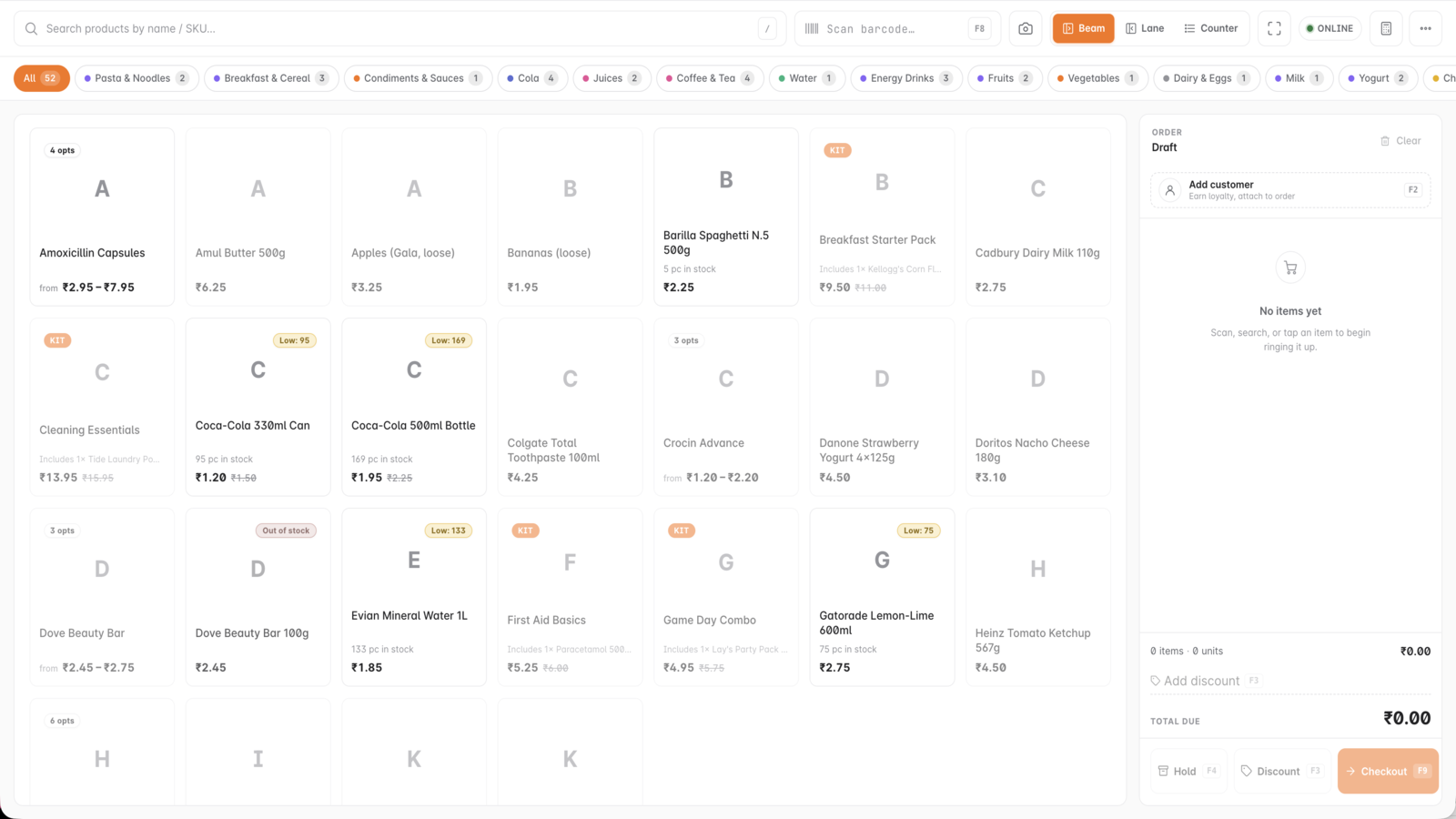Switch to Beam scan mode
Screen dimensions: 1456x819
coord(1083,28)
